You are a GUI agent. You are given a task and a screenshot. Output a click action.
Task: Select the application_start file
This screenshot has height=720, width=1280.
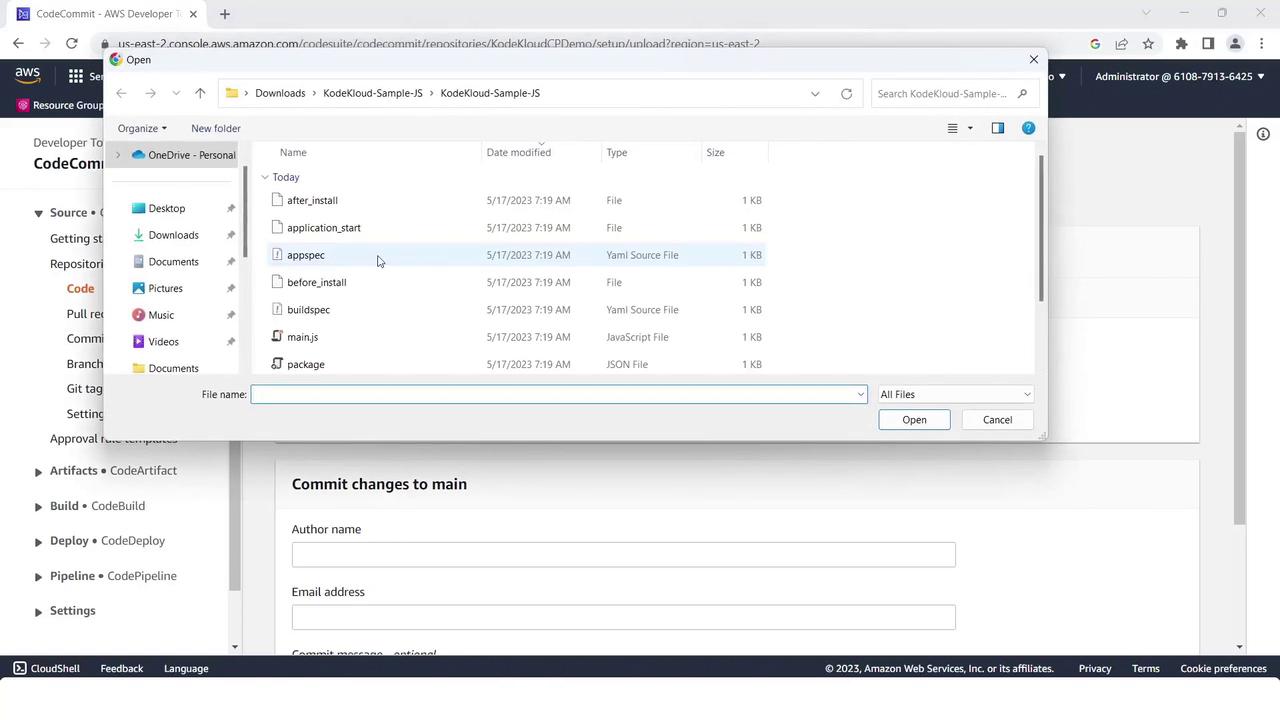coord(517,228)
